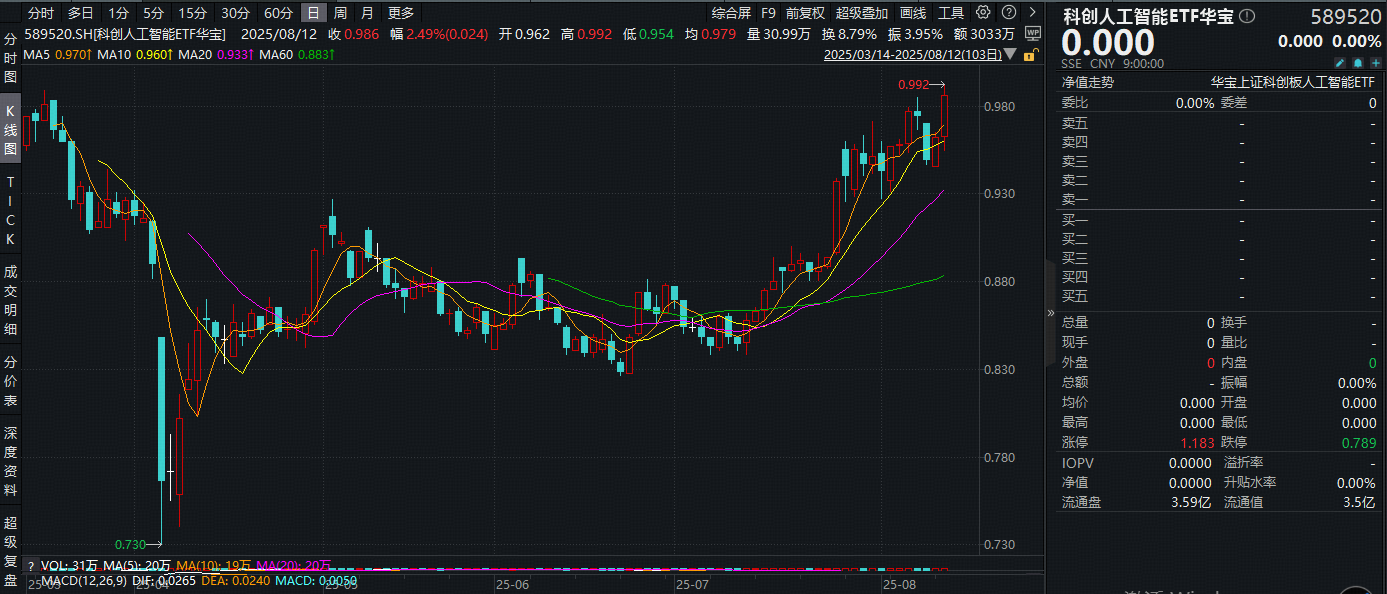1387x594 pixels.
Task: Open the 更多 period options
Action: (400, 13)
